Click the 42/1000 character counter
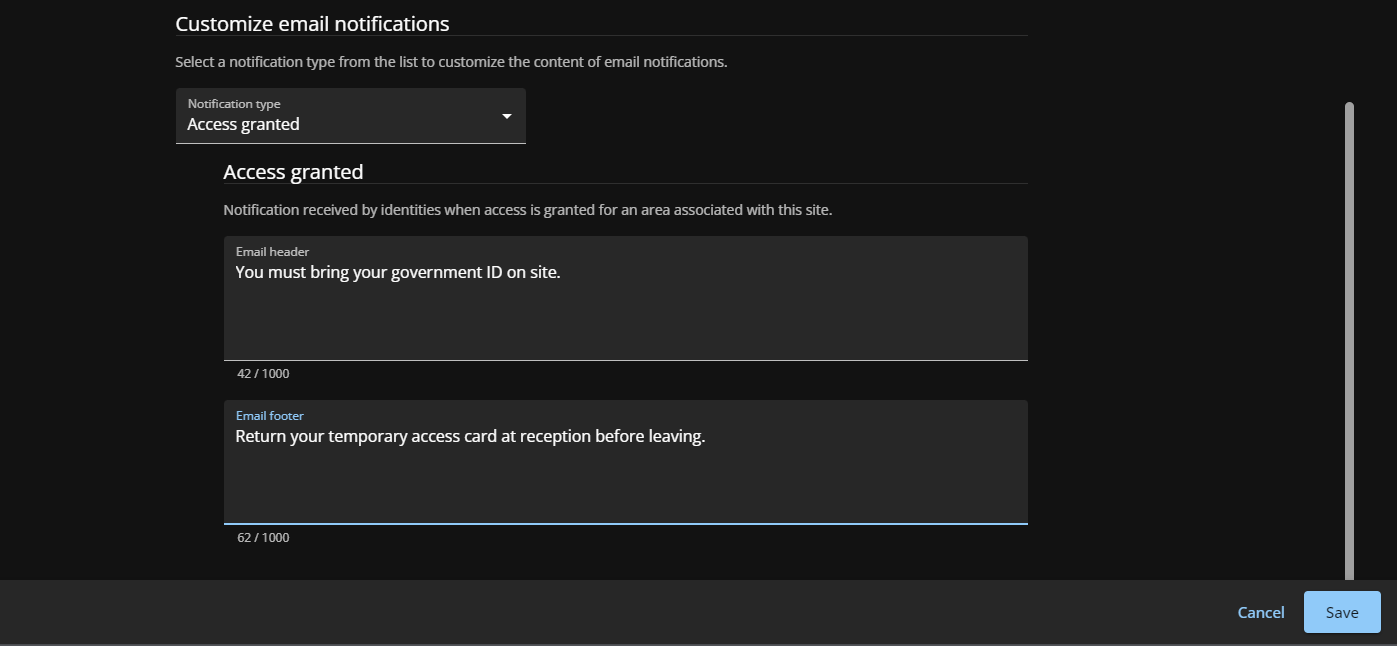 point(262,373)
